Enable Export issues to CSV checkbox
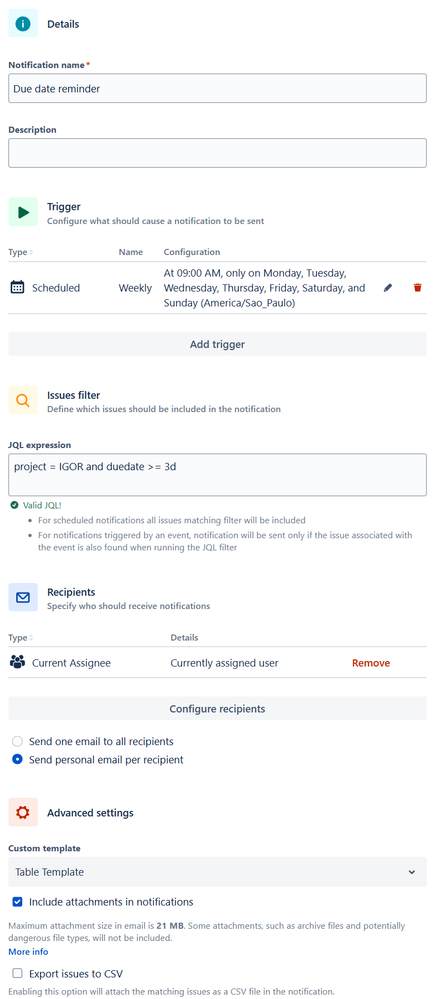Screen dimensions: 434x999 pyautogui.click(x=17, y=974)
